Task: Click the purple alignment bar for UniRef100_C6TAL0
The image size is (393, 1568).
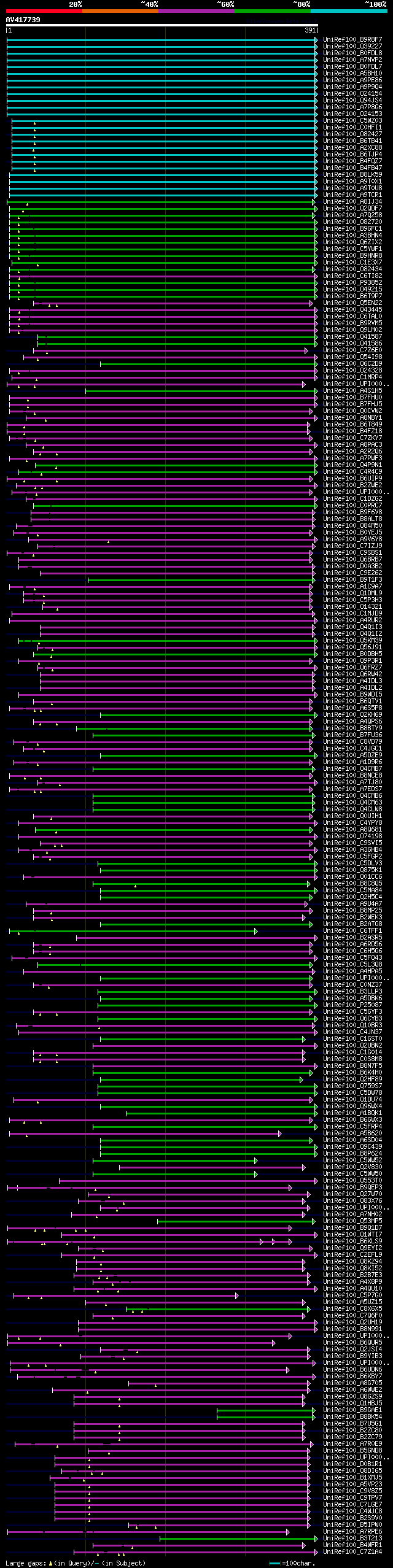Action: coord(162,317)
